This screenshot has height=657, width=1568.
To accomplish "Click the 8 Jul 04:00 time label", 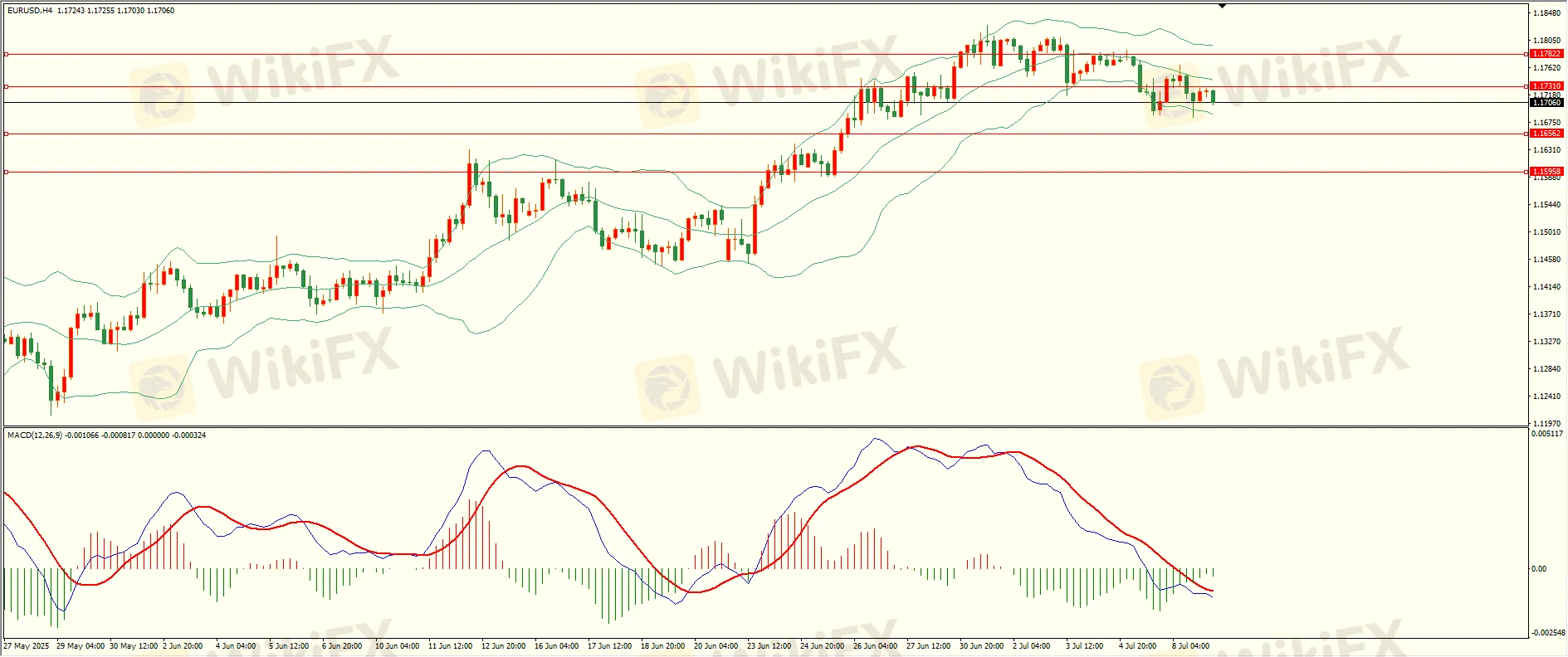I will (1191, 646).
